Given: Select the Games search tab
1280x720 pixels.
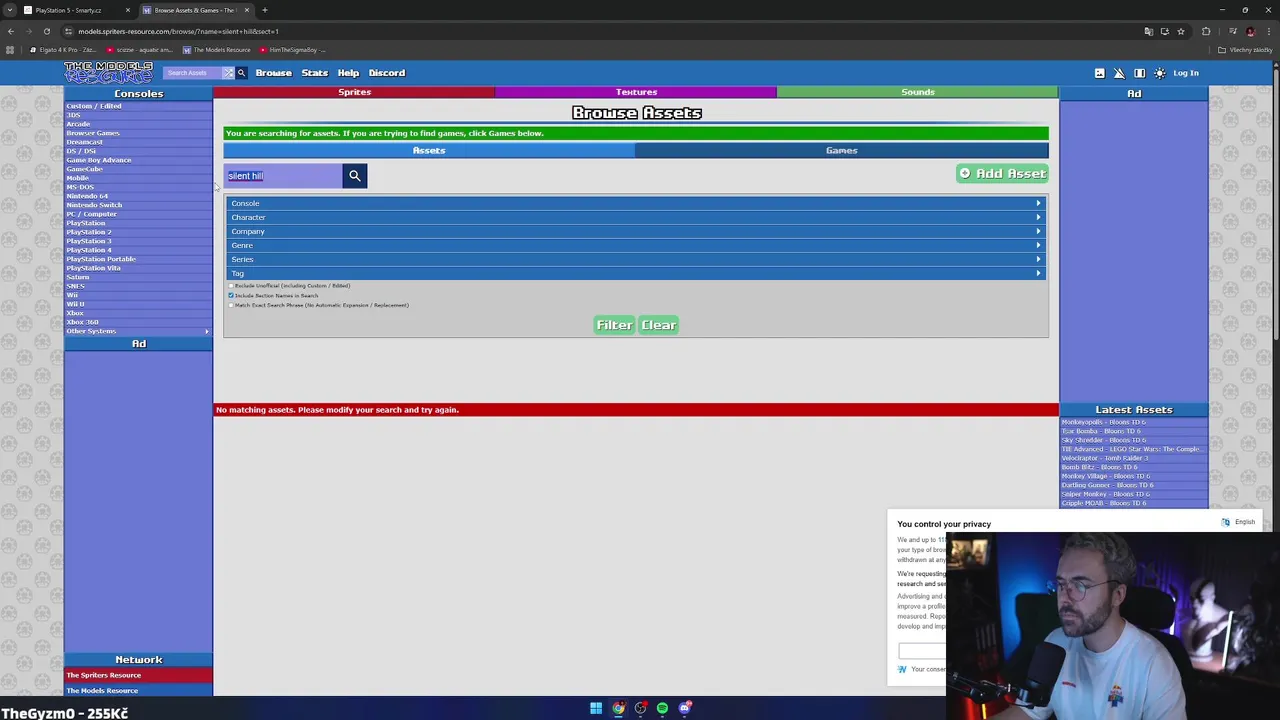Looking at the screenshot, I should coord(841,150).
